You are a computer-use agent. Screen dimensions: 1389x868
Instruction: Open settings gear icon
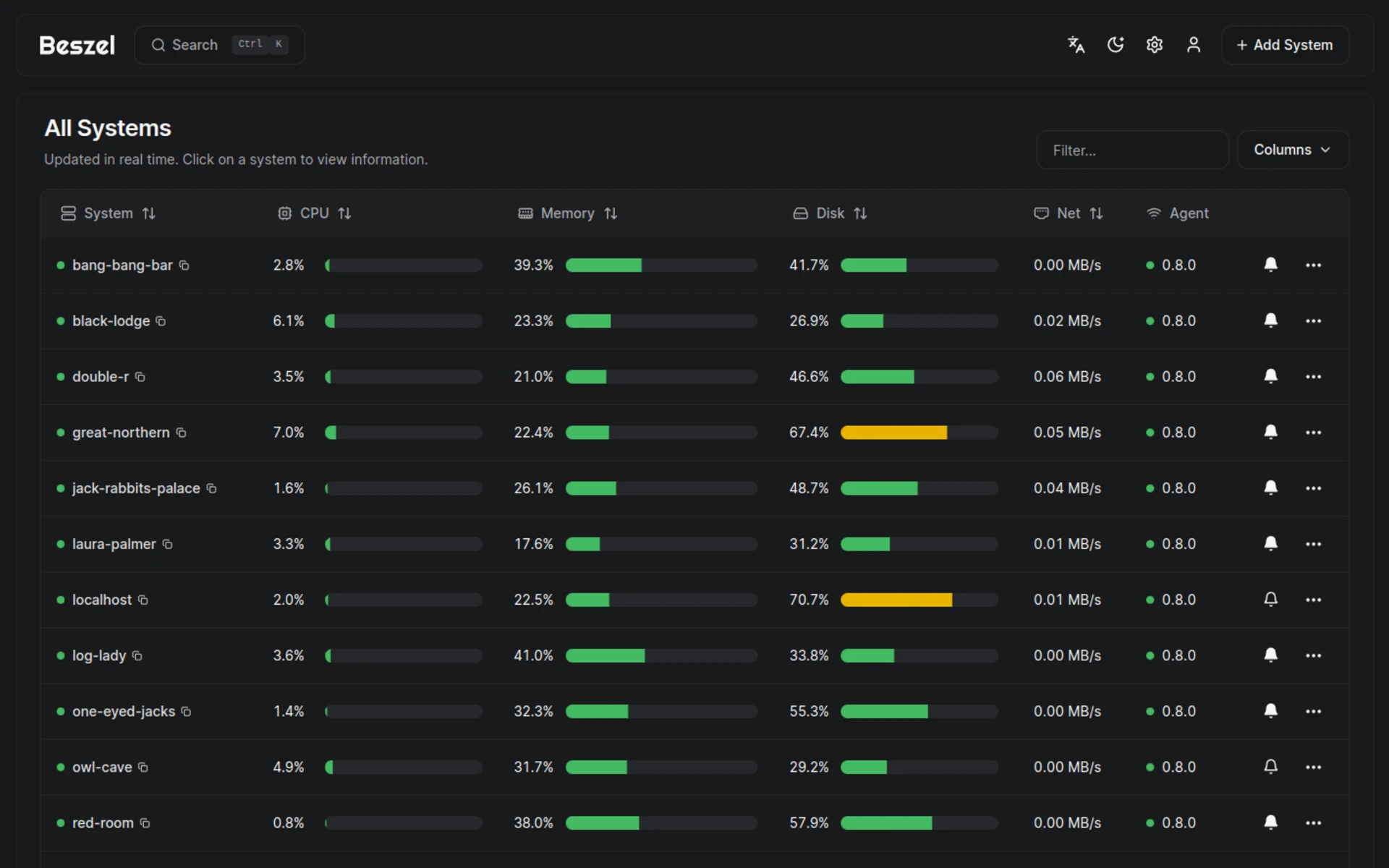click(1155, 45)
